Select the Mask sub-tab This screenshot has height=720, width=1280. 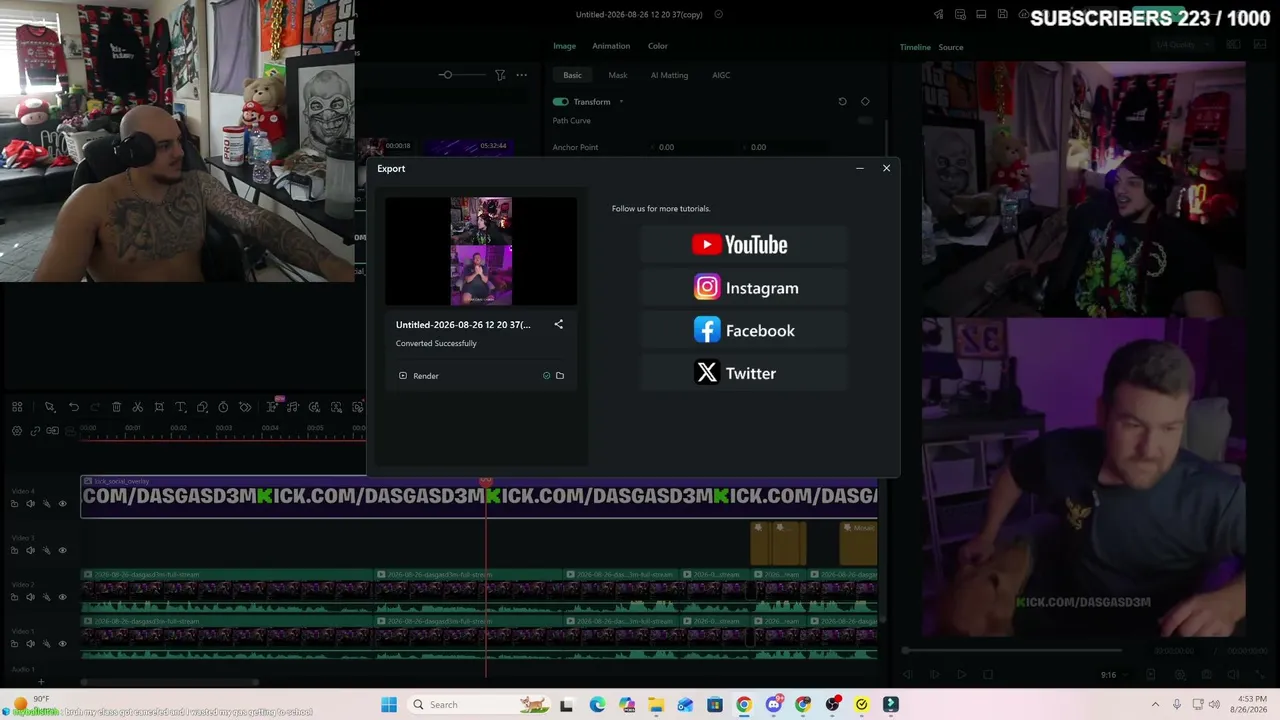618,75
